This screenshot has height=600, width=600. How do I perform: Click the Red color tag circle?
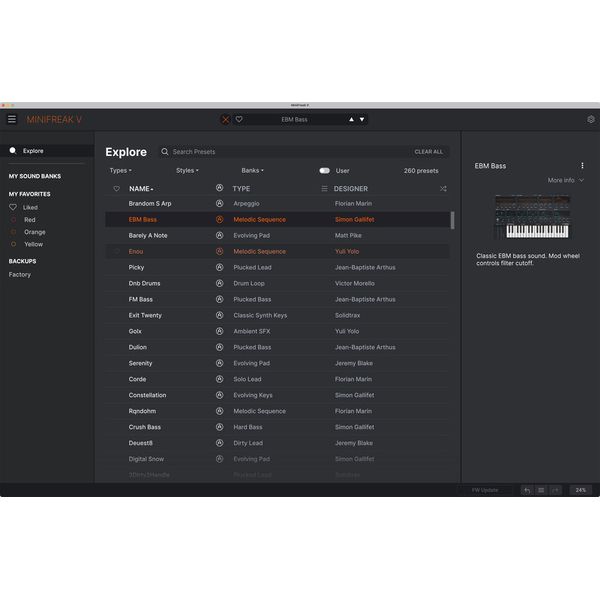(x=13, y=220)
